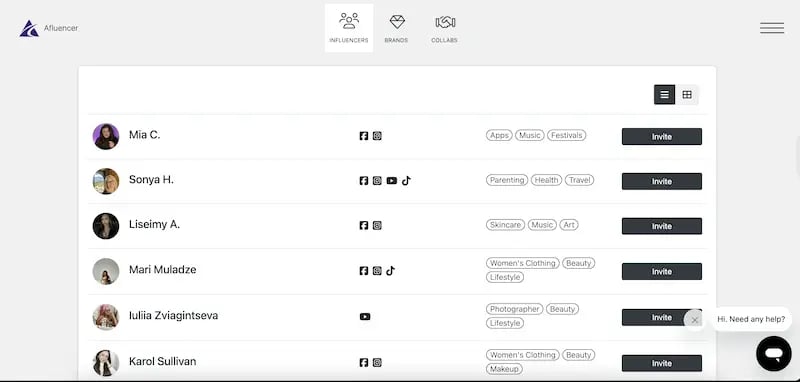Open Sonya H.'s TikTok icon
The height and width of the screenshot is (382, 800).
point(406,181)
